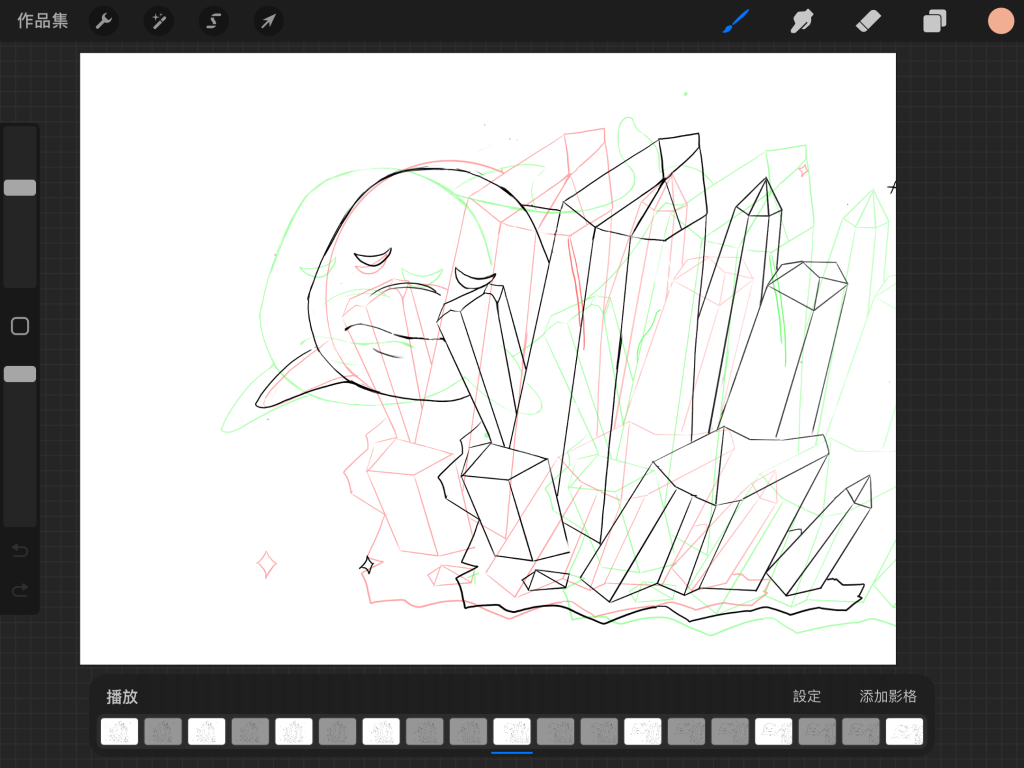Viewport: 1024px width, 768px height.
Task: Open the Adjustments magic wand menu
Action: coord(158,21)
